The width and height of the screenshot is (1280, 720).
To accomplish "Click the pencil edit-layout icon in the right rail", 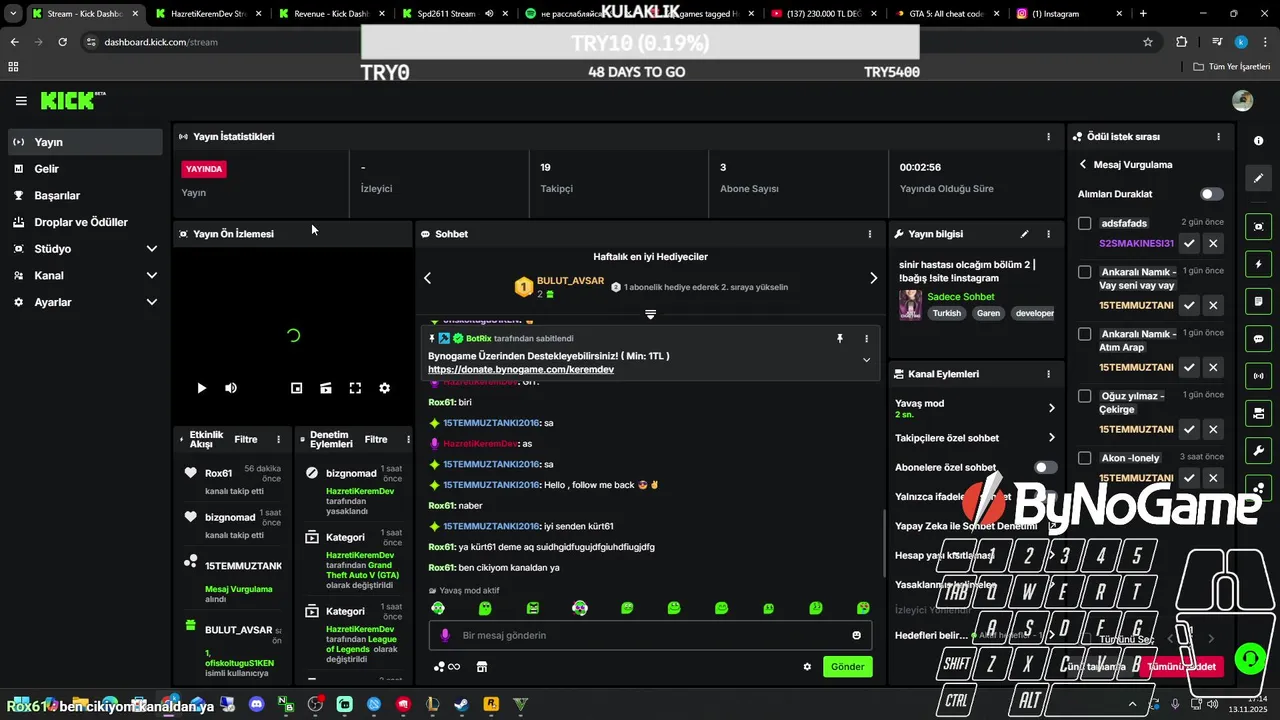I will click(1259, 178).
